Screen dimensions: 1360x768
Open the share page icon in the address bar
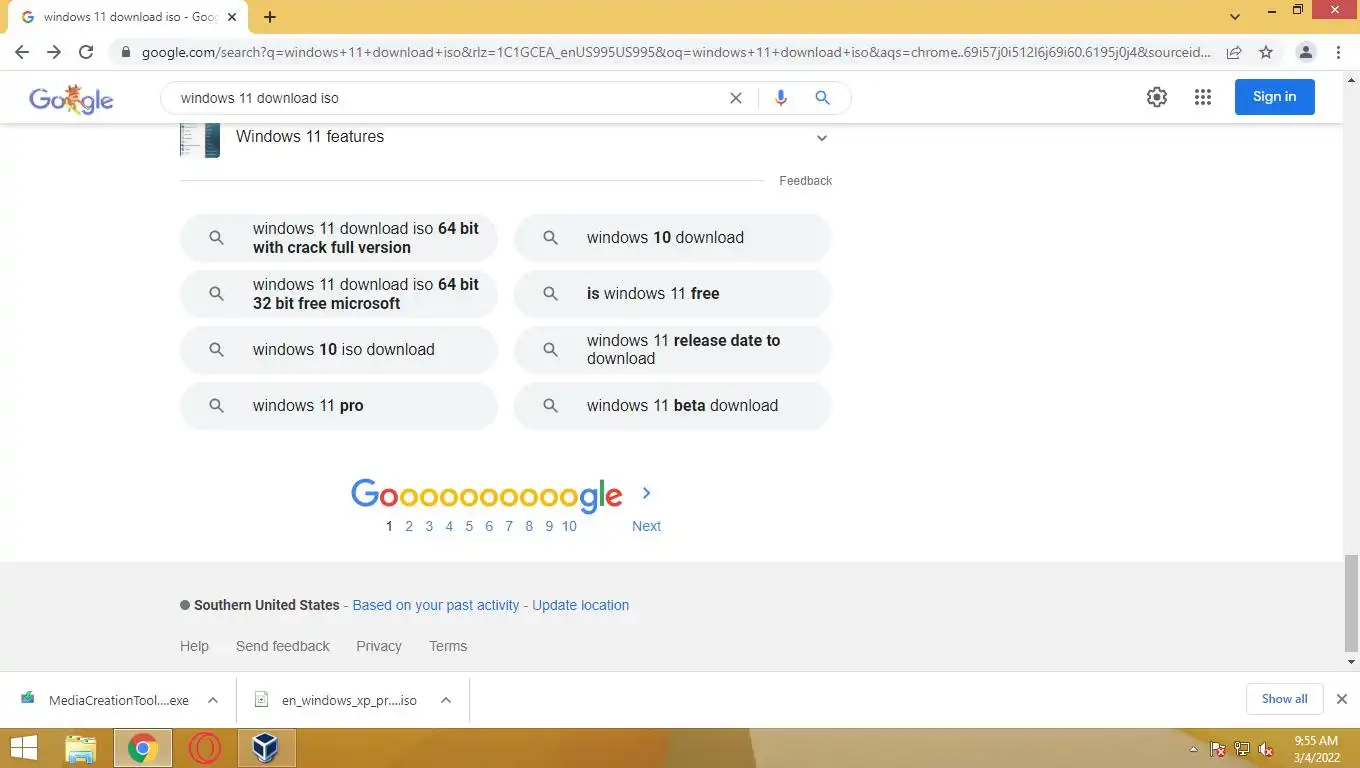point(1234,52)
